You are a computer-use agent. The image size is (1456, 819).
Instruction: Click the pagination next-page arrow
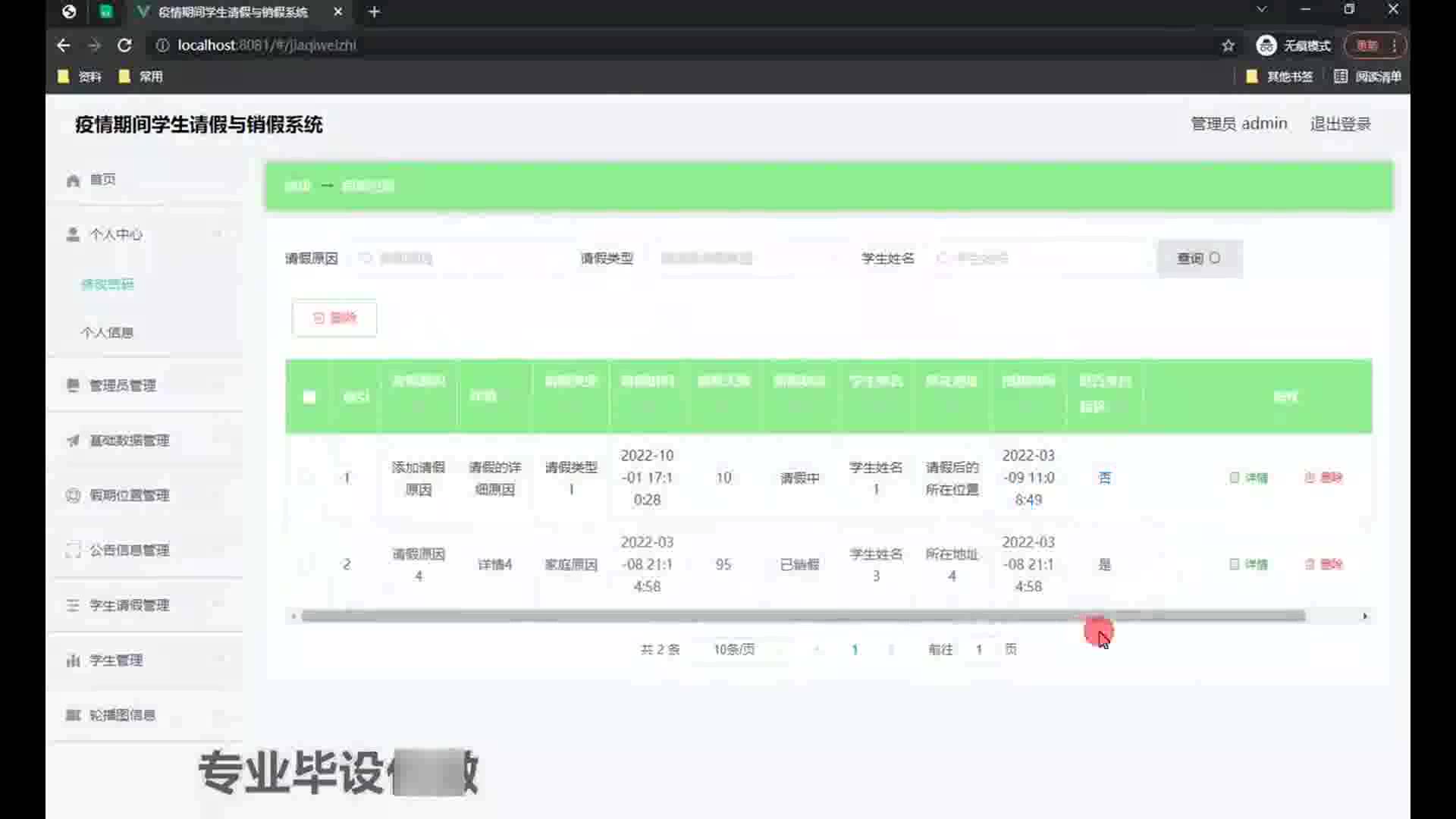[x=892, y=649]
